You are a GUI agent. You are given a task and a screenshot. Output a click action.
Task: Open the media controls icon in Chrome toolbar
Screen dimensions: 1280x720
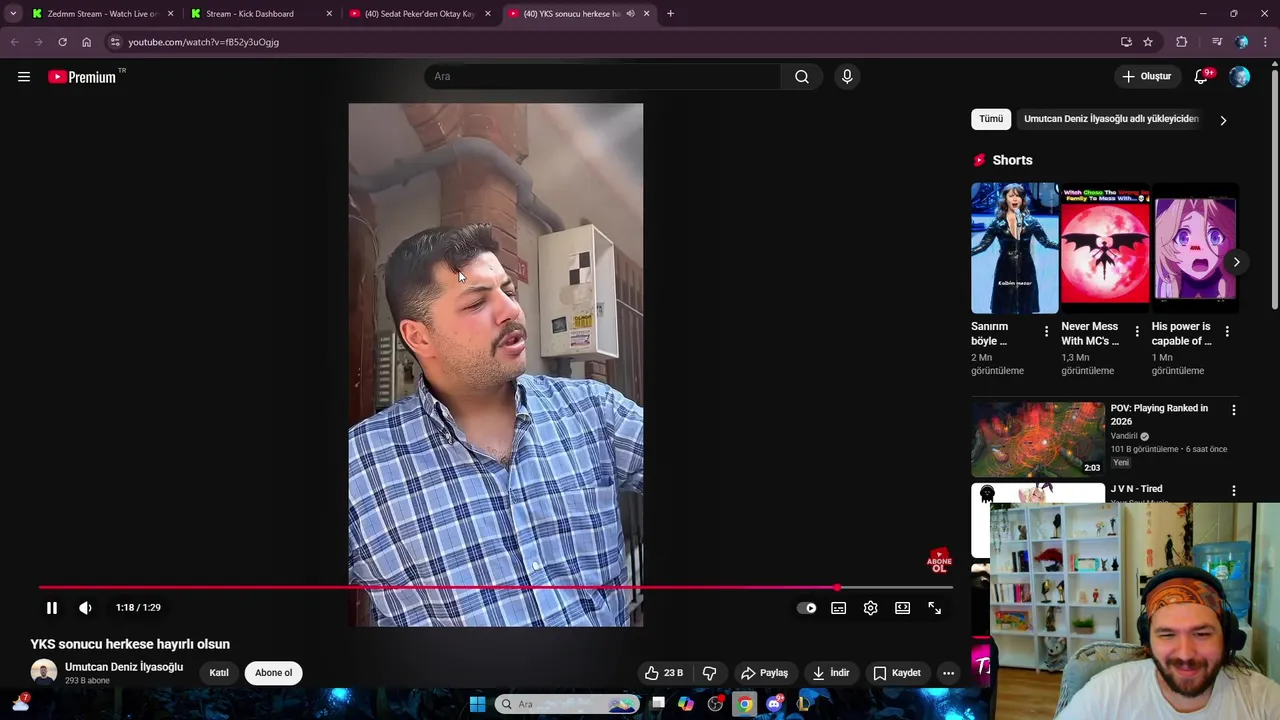coord(1217,42)
